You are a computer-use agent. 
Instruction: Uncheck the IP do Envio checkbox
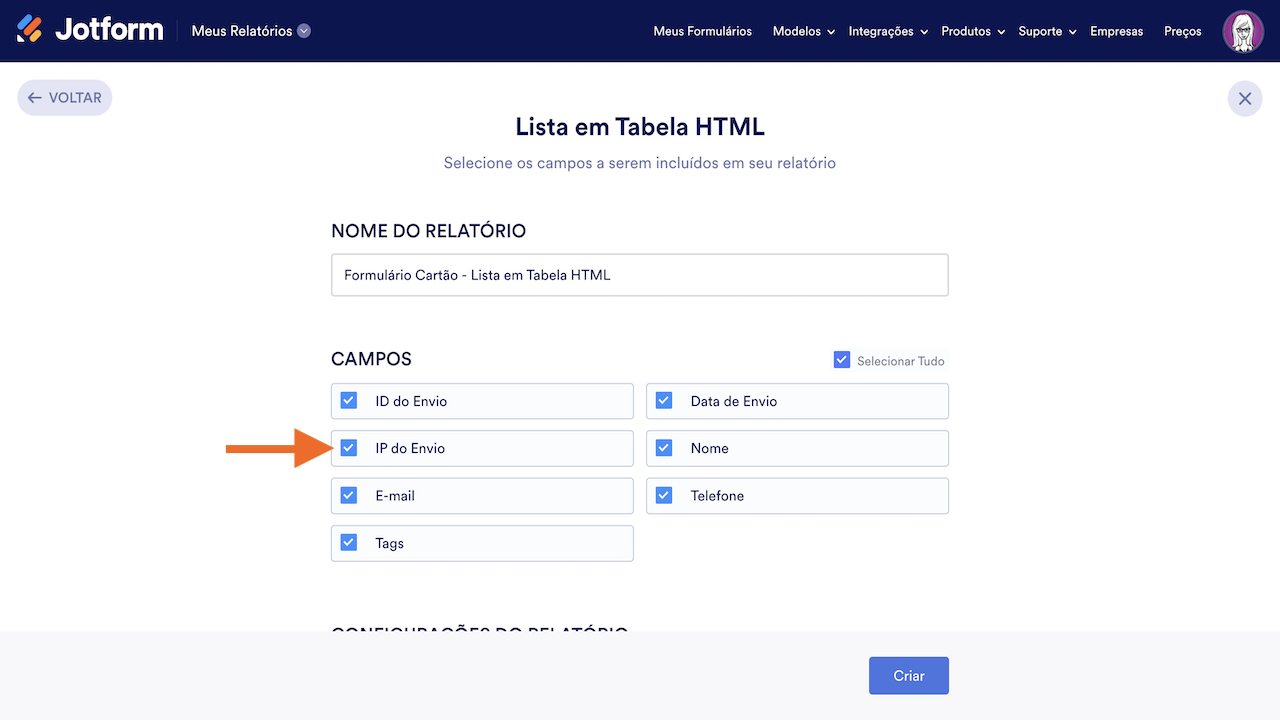pyautogui.click(x=349, y=448)
